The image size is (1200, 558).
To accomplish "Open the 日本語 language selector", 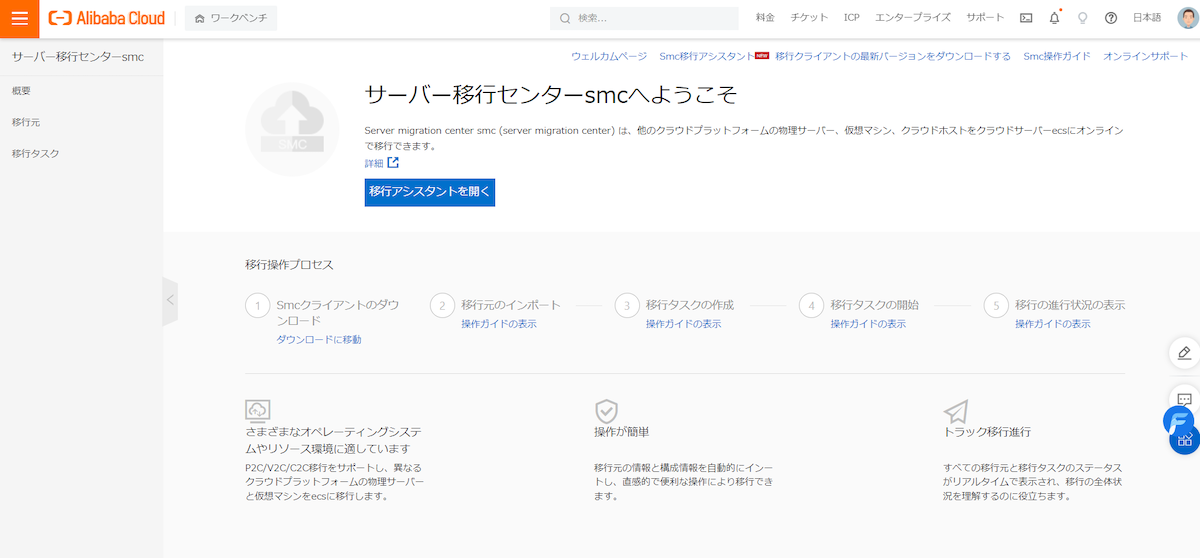I will [x=1147, y=18].
